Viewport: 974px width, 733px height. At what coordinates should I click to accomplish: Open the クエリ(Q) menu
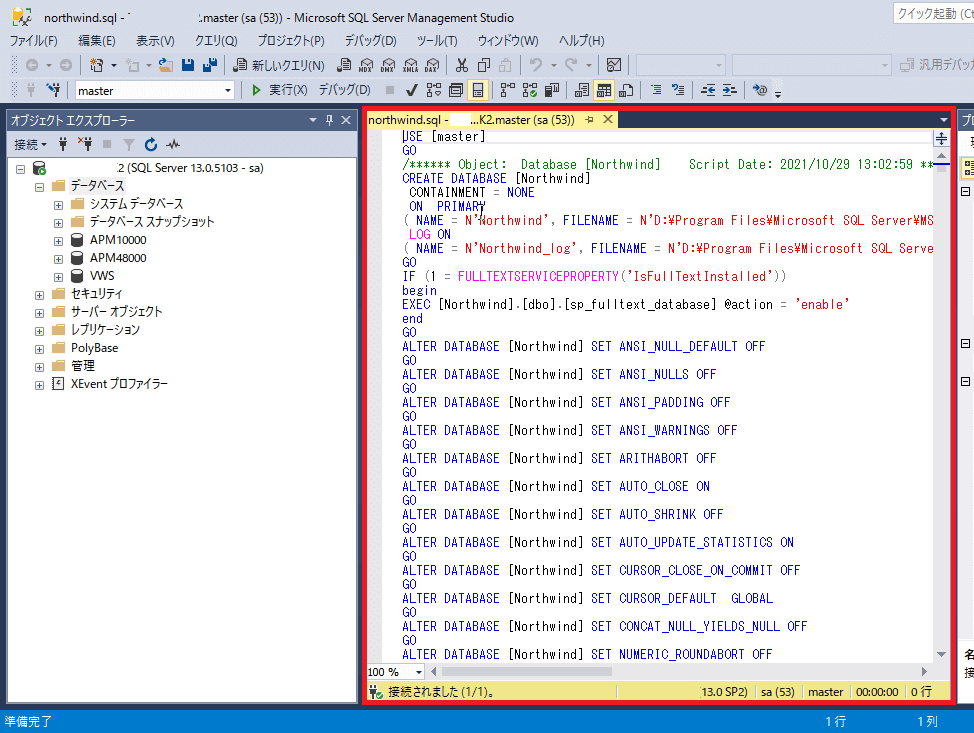point(215,41)
